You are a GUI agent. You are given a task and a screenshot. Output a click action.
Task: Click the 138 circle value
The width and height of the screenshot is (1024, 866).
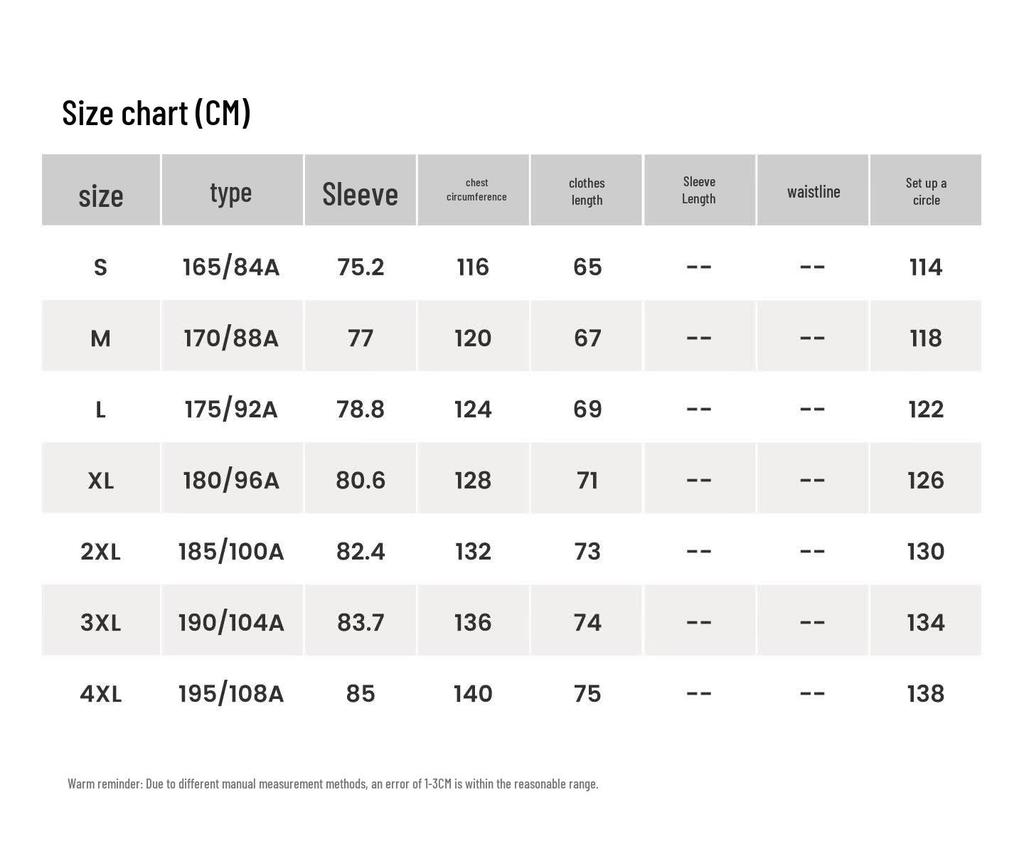click(925, 694)
